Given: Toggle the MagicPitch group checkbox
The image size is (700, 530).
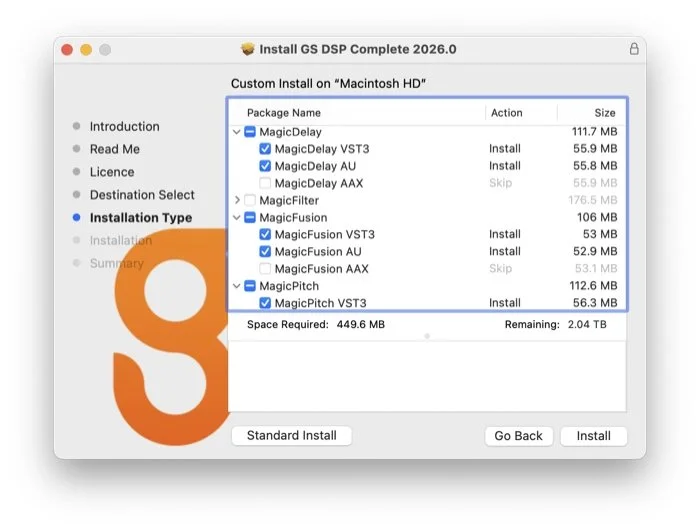Looking at the screenshot, I should coord(250,286).
